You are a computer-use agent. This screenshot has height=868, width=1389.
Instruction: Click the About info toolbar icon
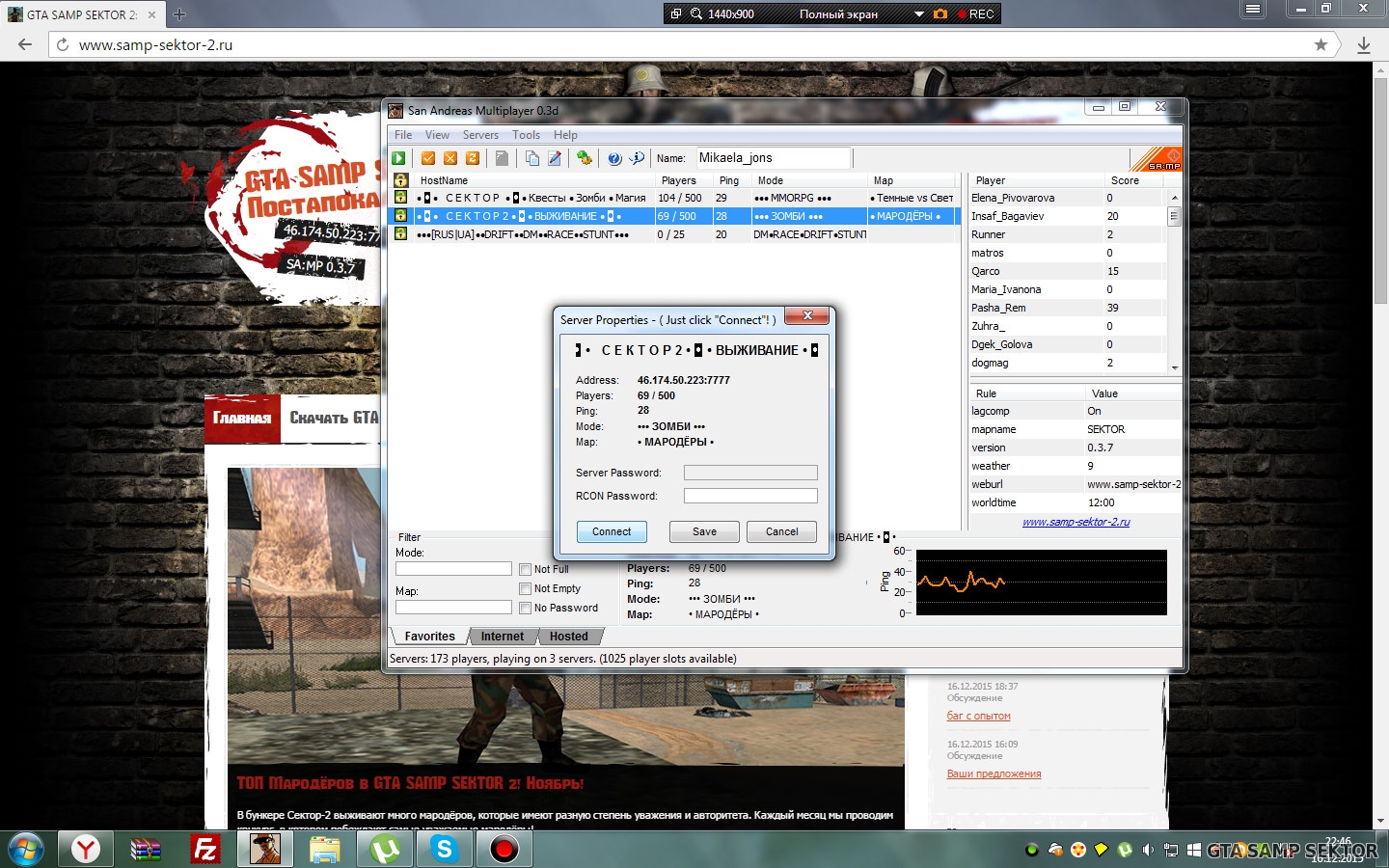coord(637,158)
